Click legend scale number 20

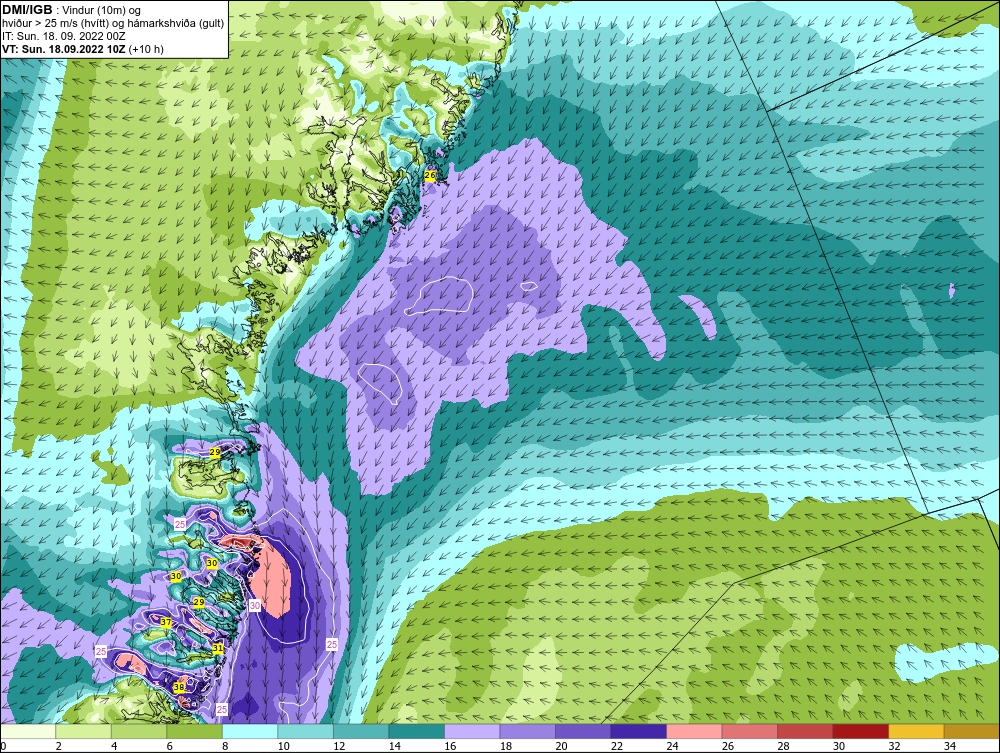point(561,746)
